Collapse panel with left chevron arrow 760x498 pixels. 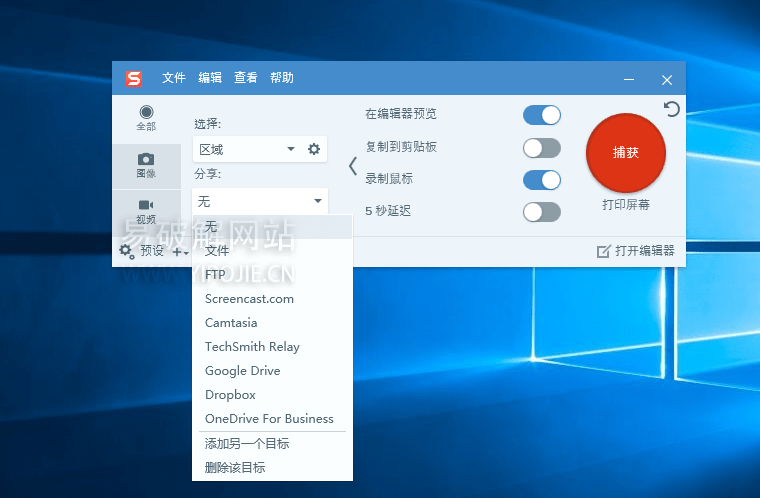coord(353,166)
